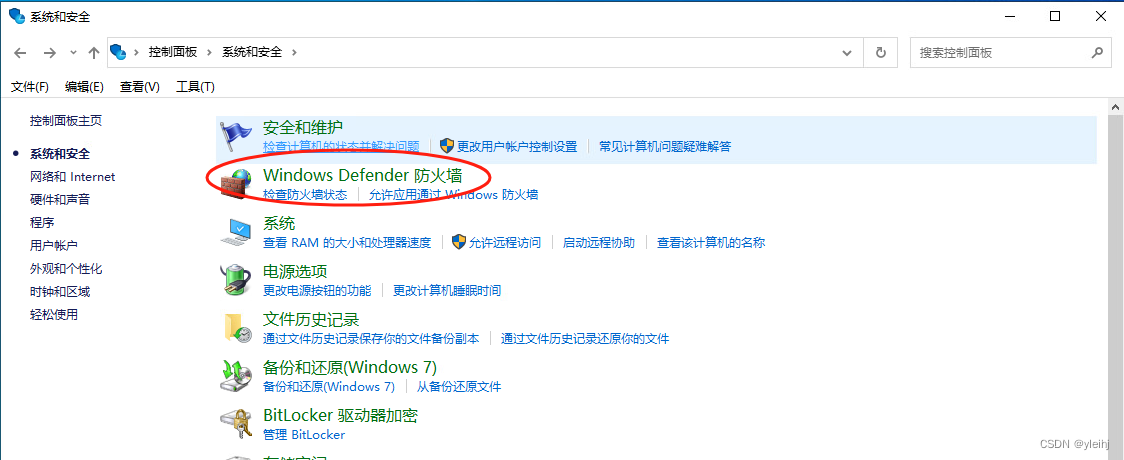Screen dimensions: 1124x460
Task: Open Windows Defender 防火墙 heading
Action: tap(363, 176)
